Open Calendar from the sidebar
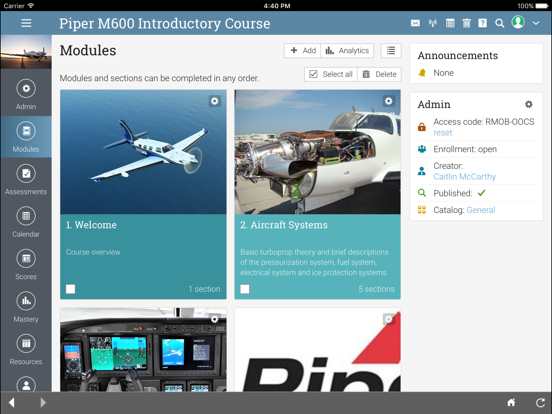 pos(26,222)
